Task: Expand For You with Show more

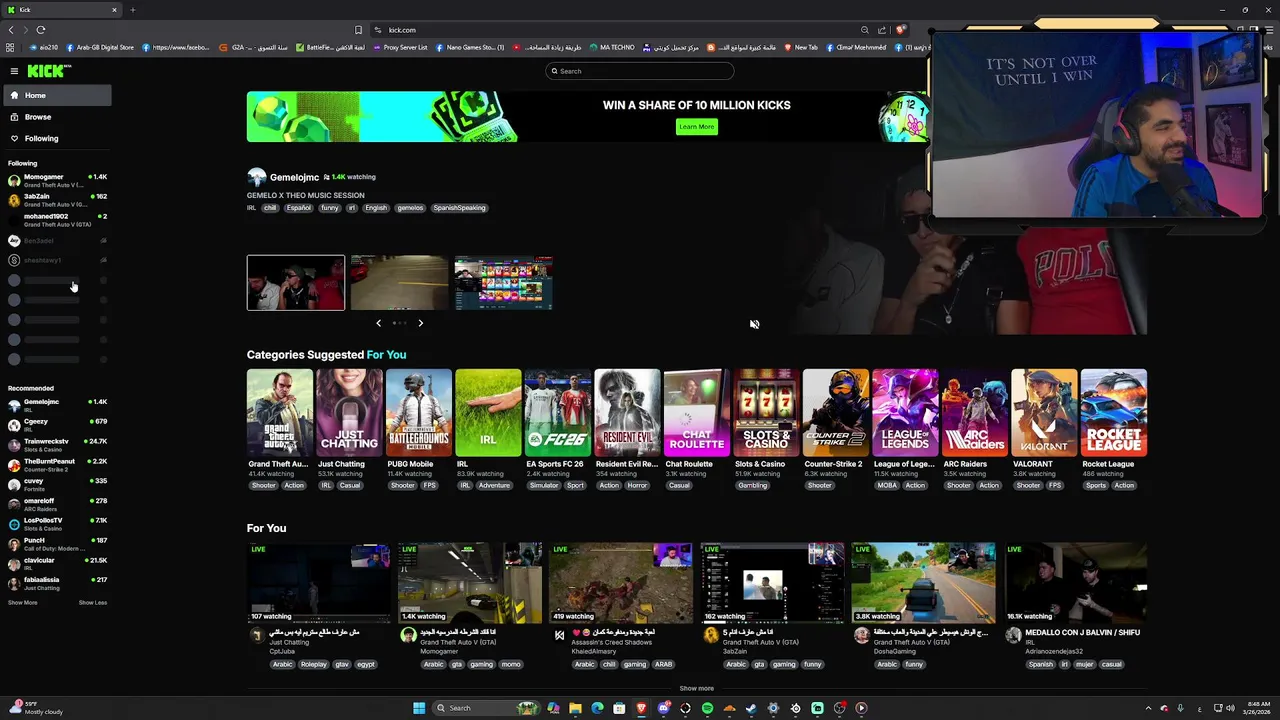Action: click(x=697, y=689)
